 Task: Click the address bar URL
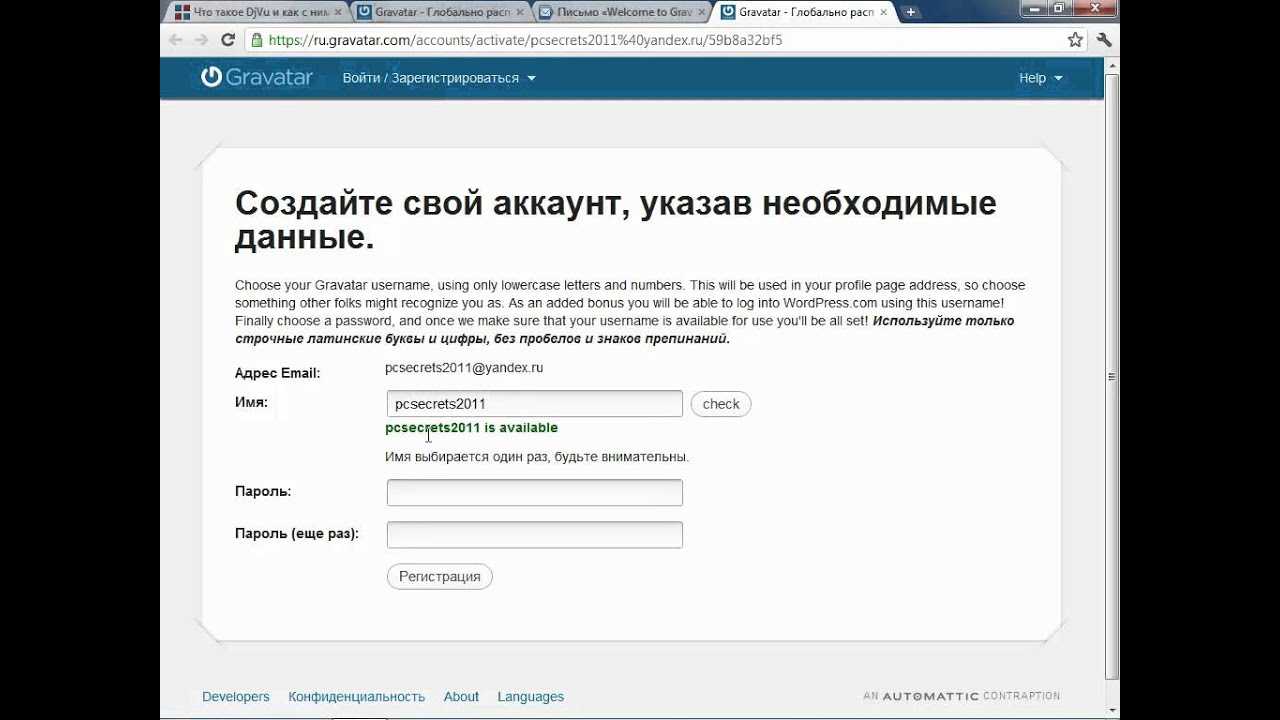(525, 40)
